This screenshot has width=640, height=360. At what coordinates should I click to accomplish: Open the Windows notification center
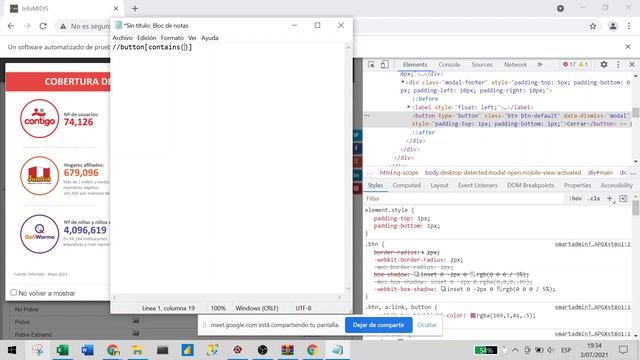click(623, 350)
